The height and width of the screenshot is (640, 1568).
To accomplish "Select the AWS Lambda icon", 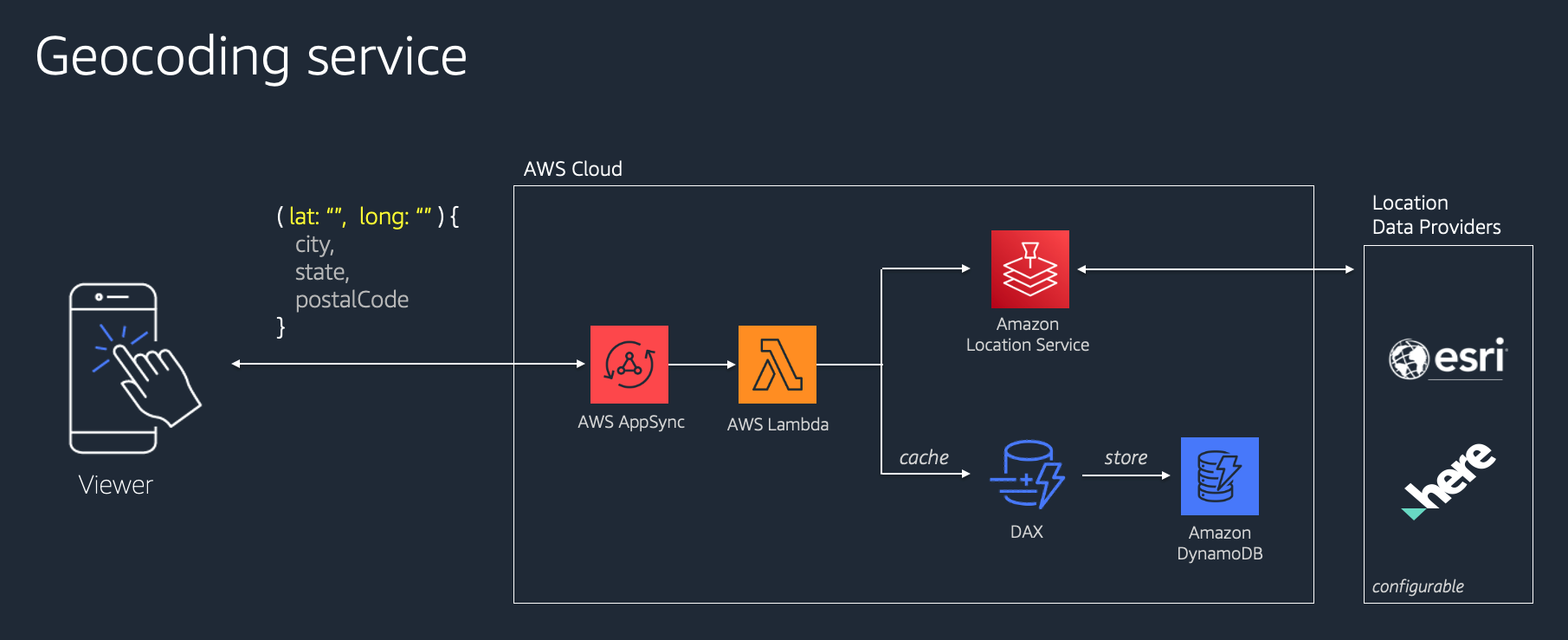I will click(778, 365).
